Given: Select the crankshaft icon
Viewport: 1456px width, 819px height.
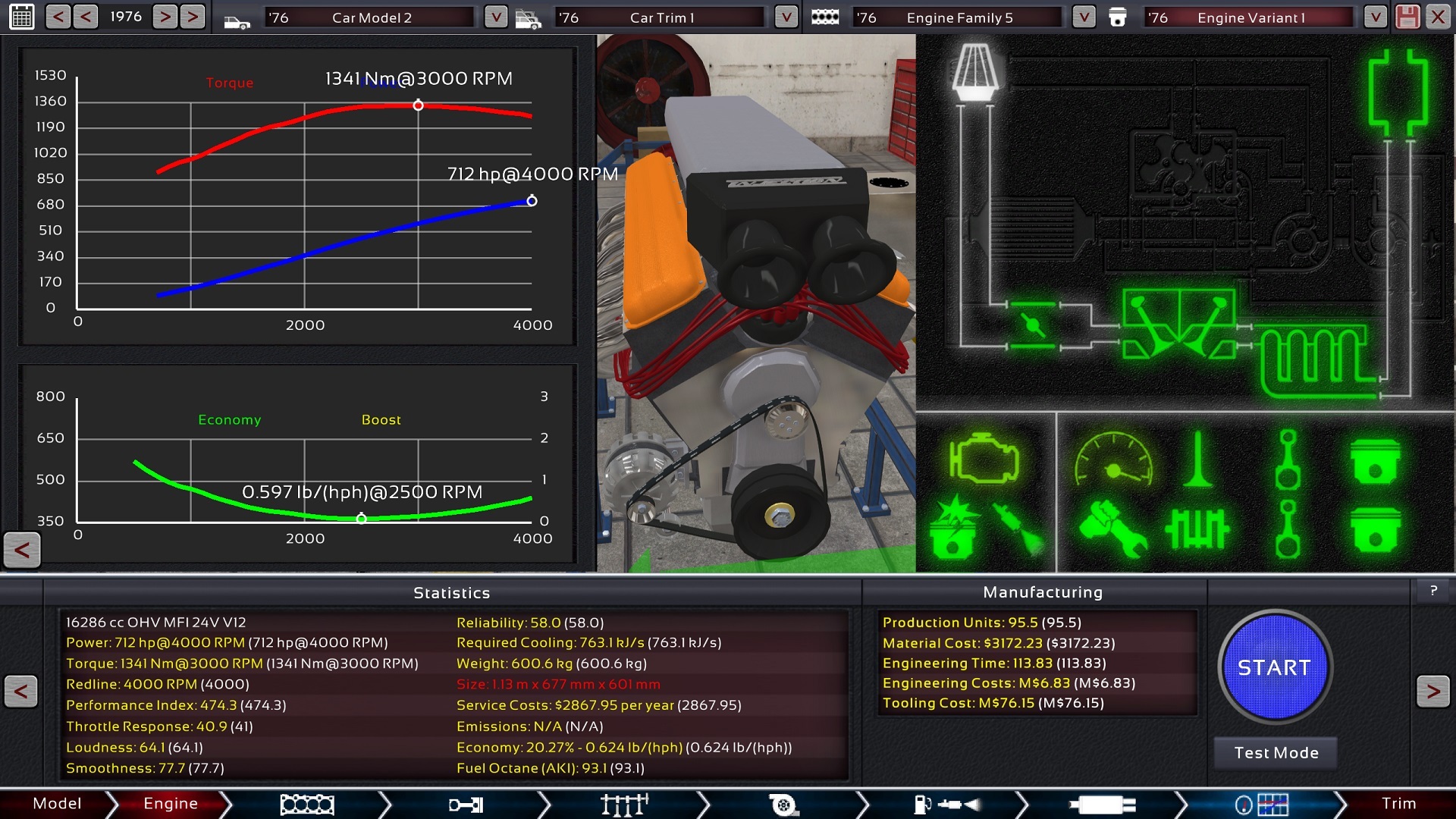Looking at the screenshot, I should click(1197, 529).
